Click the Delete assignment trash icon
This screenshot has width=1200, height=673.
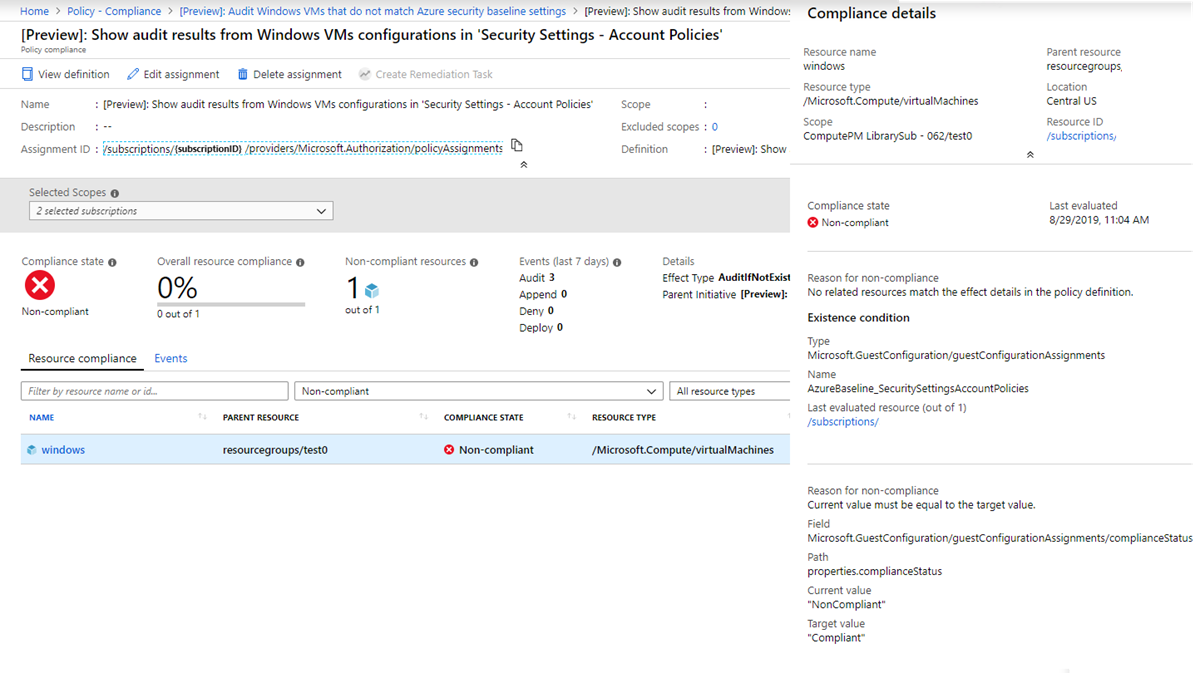[243, 75]
